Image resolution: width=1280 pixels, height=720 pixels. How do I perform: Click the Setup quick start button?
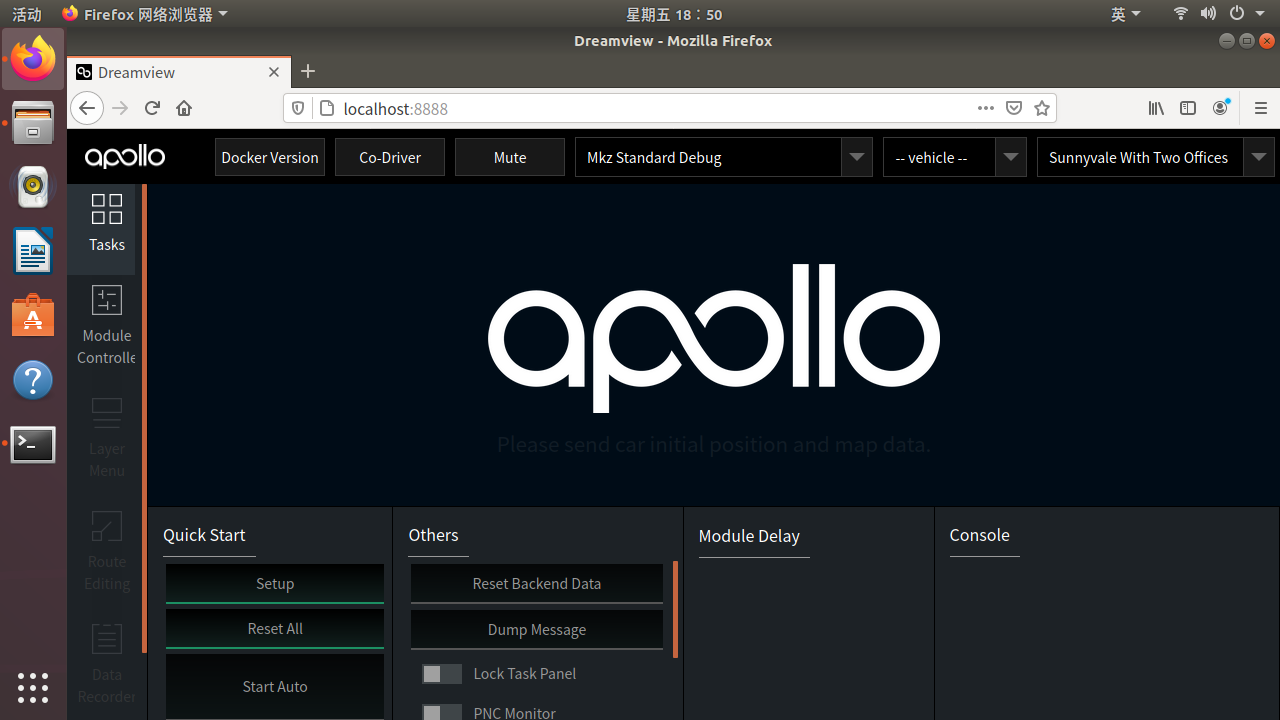(x=275, y=584)
